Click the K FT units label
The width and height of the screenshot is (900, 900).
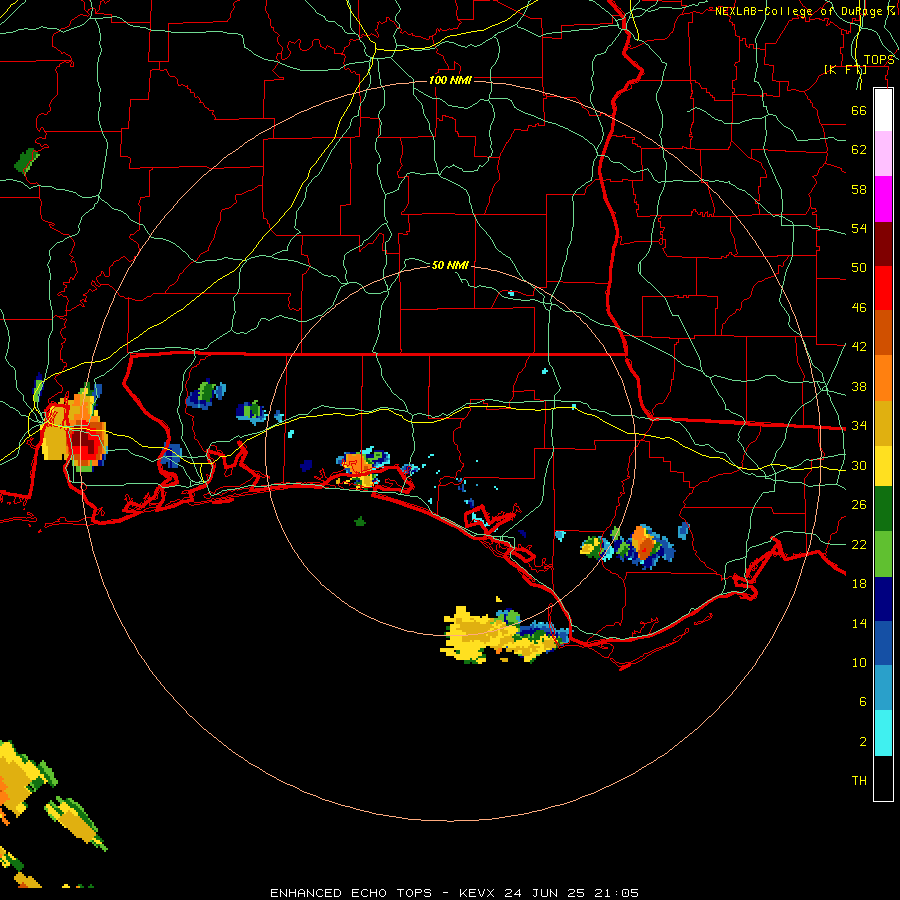click(x=845, y=69)
